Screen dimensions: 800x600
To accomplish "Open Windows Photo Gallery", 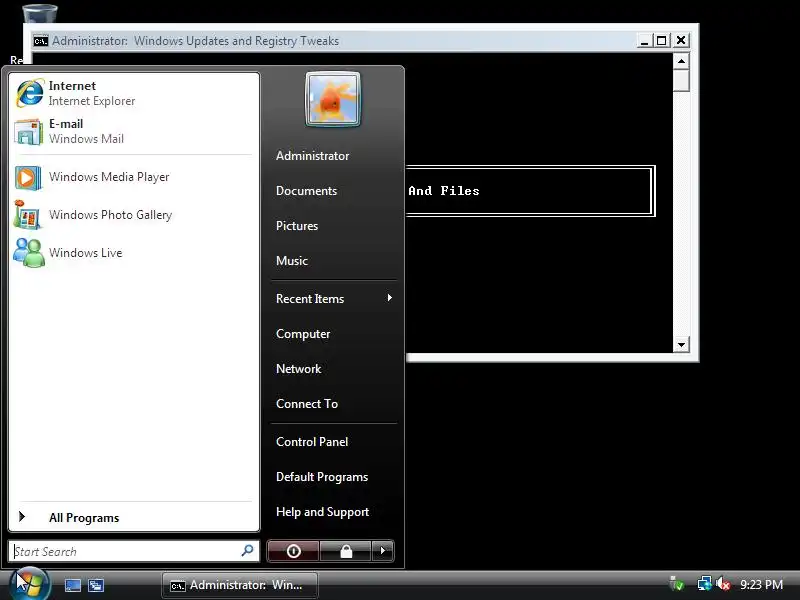I will 134,215.
